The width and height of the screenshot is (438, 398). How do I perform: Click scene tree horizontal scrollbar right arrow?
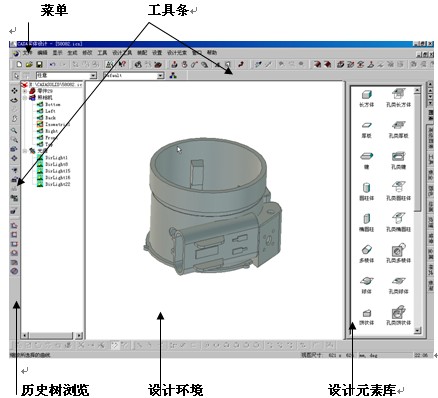point(79,335)
